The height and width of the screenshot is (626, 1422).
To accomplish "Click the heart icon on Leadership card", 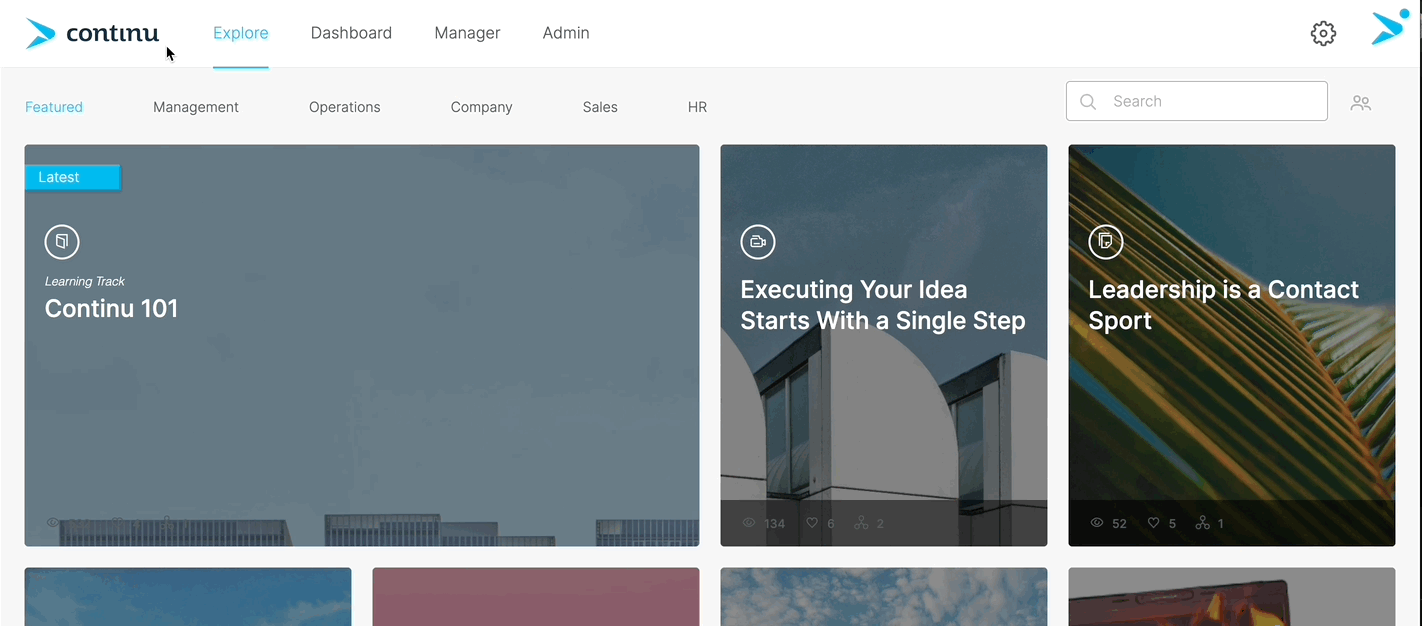I will (1153, 523).
